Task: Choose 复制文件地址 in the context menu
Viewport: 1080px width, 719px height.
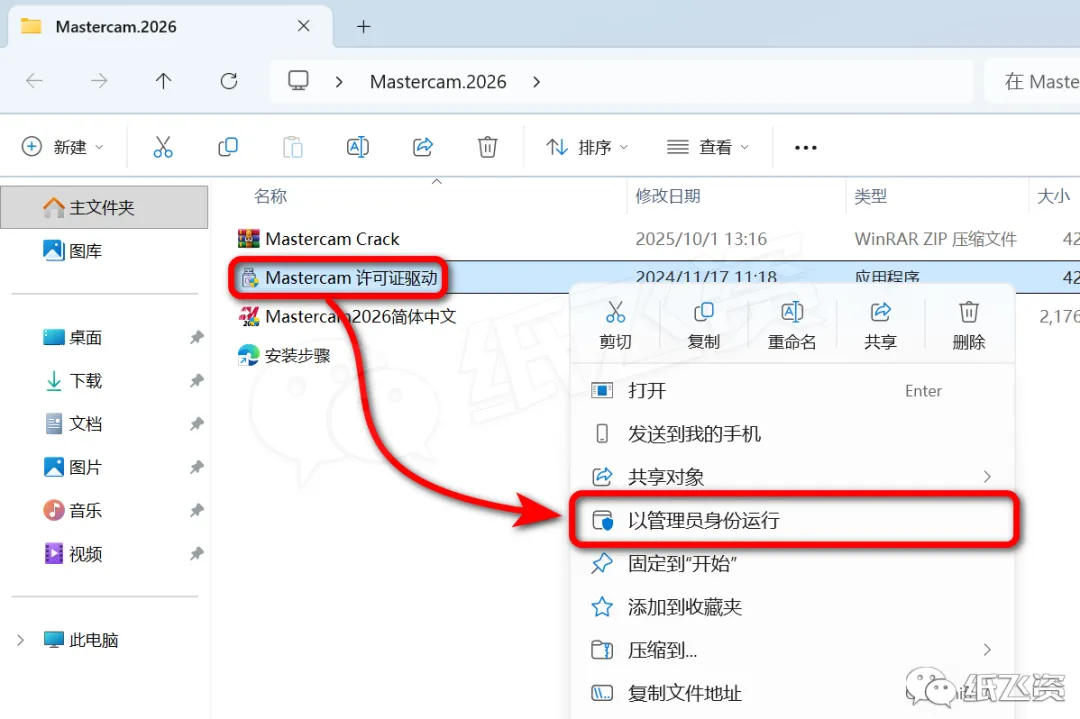Action: coord(793,693)
